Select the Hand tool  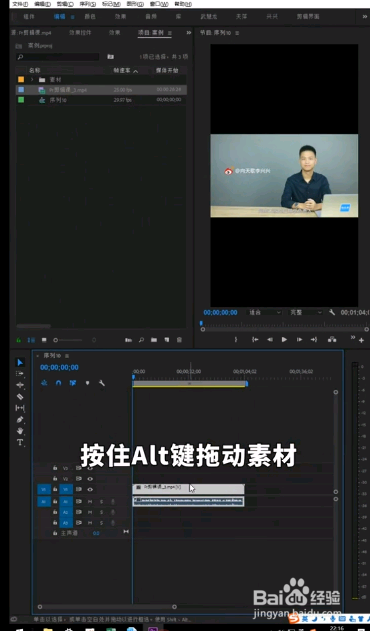point(20,431)
